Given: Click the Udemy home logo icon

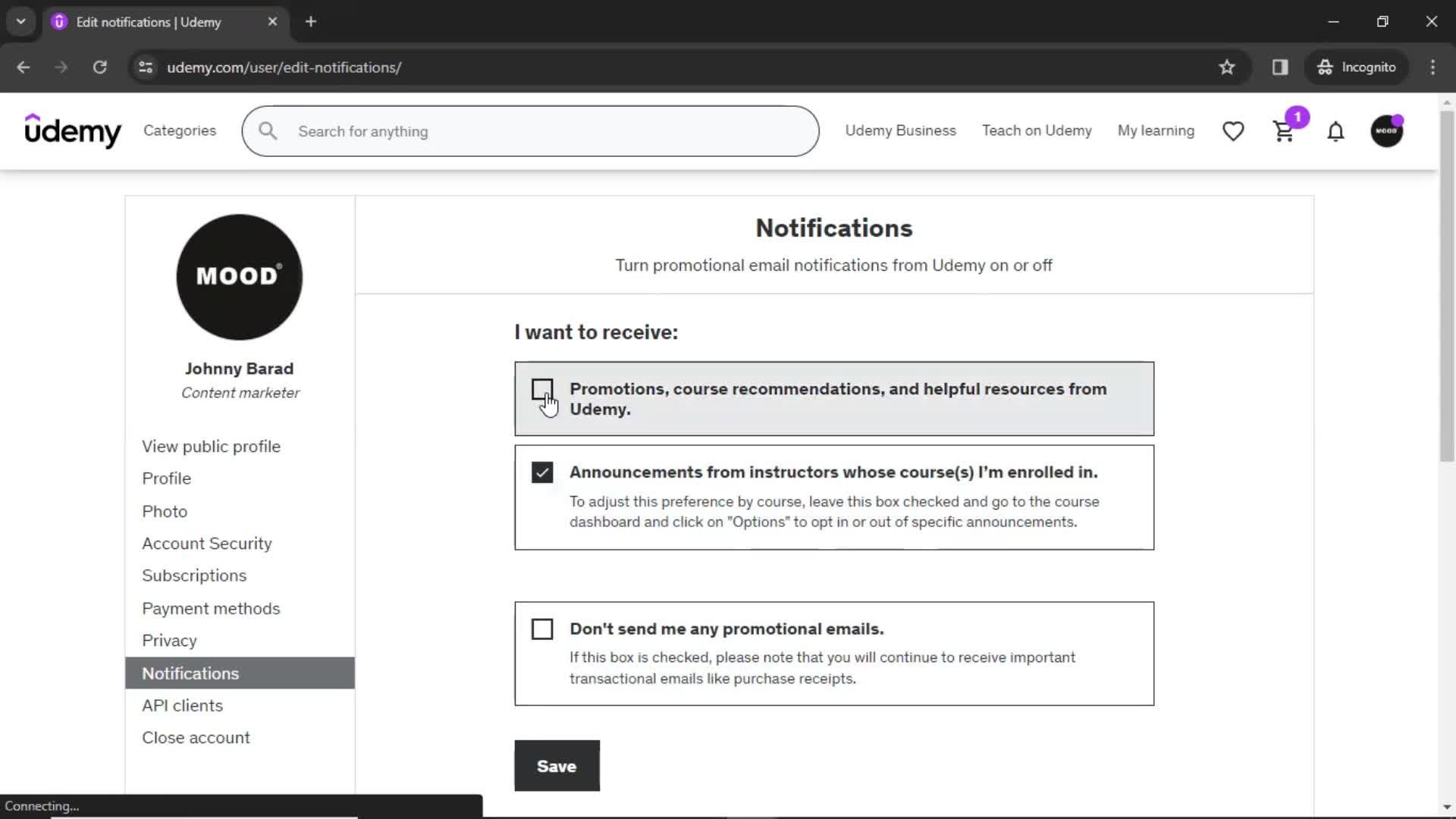Looking at the screenshot, I should coord(72,130).
